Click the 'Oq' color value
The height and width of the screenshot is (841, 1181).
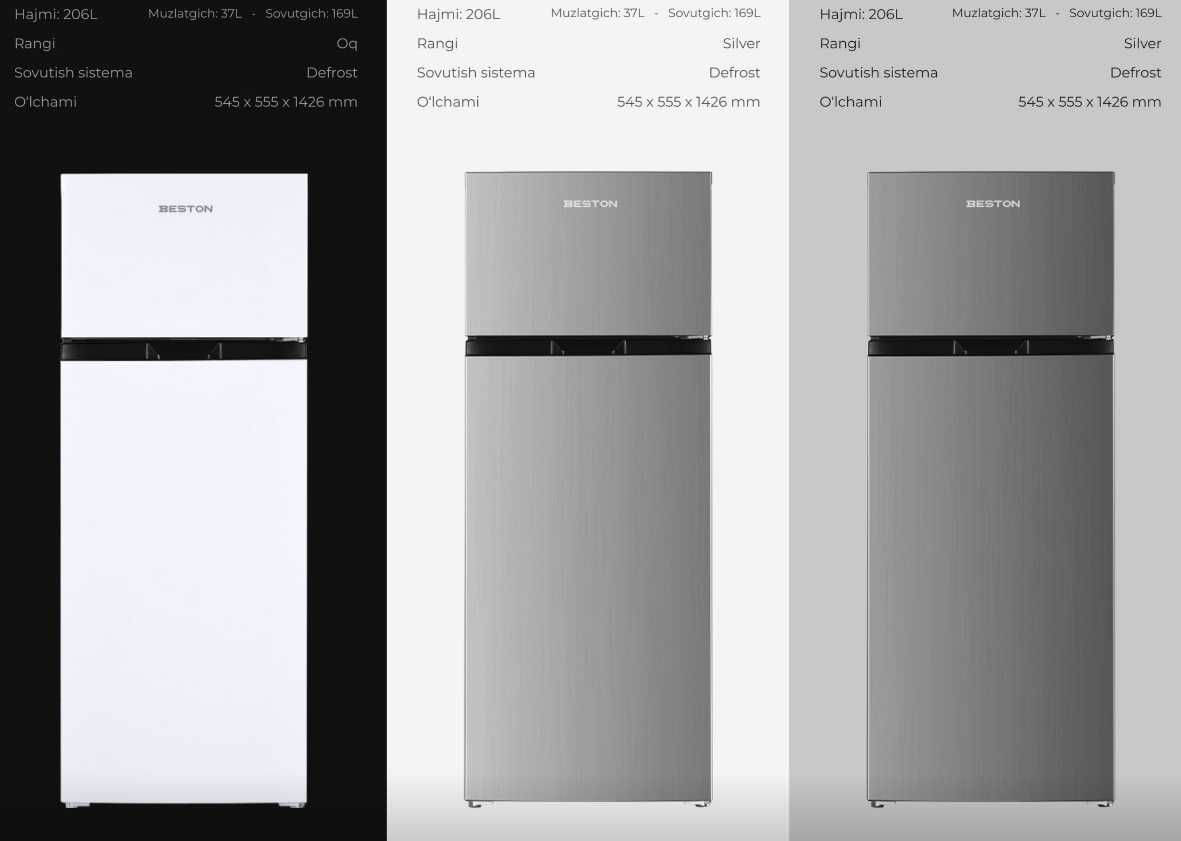click(x=347, y=44)
